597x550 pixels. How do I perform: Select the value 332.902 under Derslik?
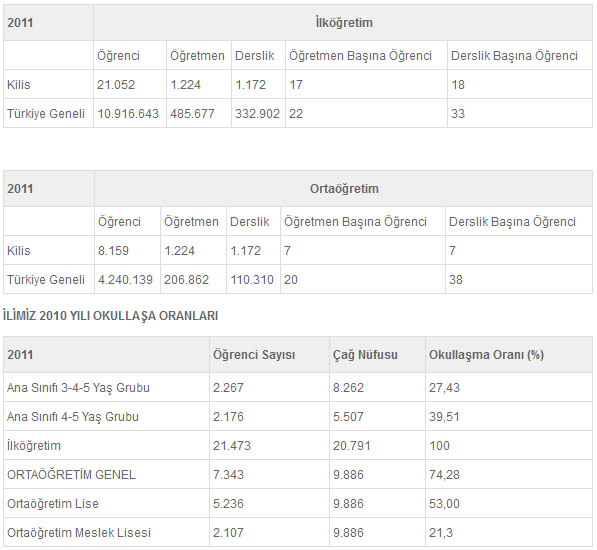click(x=257, y=113)
